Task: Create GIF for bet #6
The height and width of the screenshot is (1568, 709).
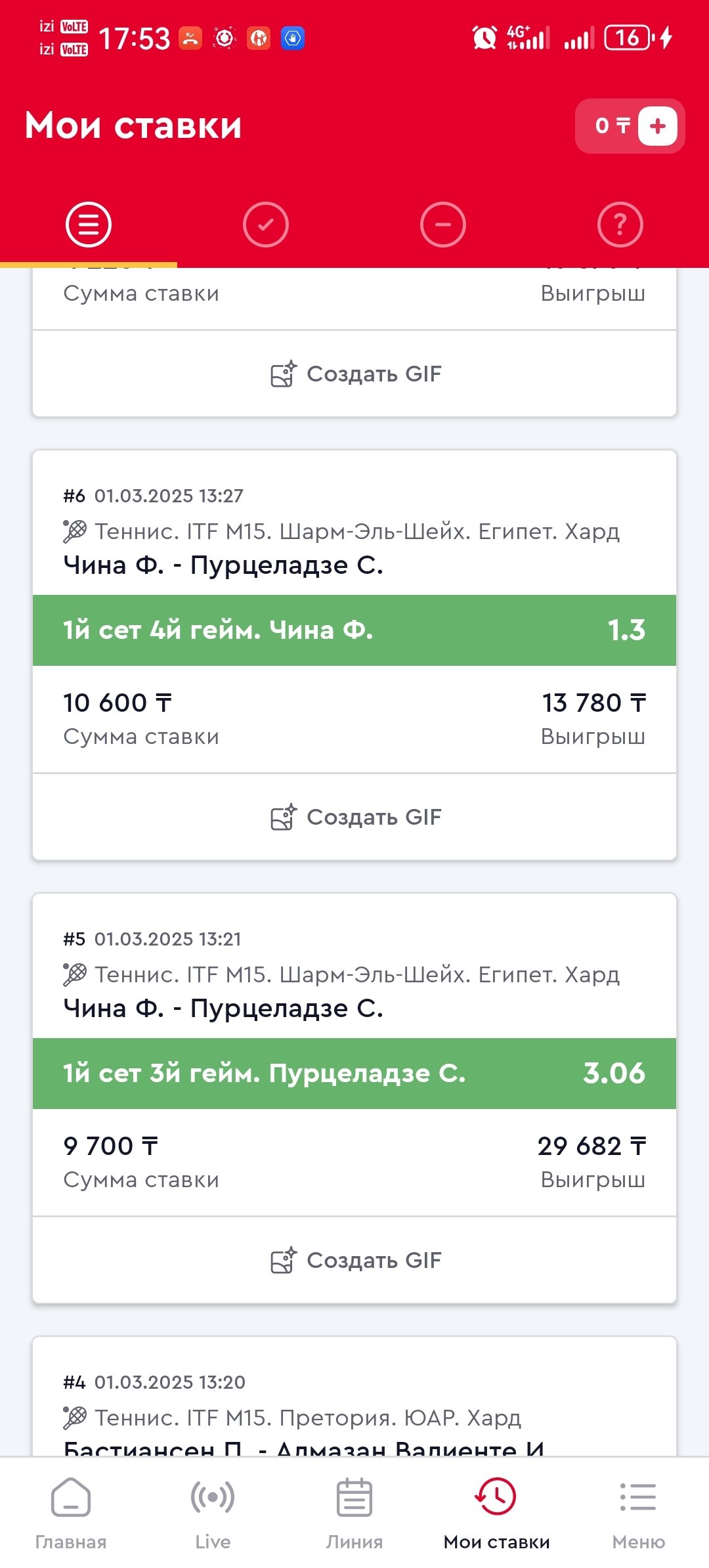Action: tap(355, 817)
